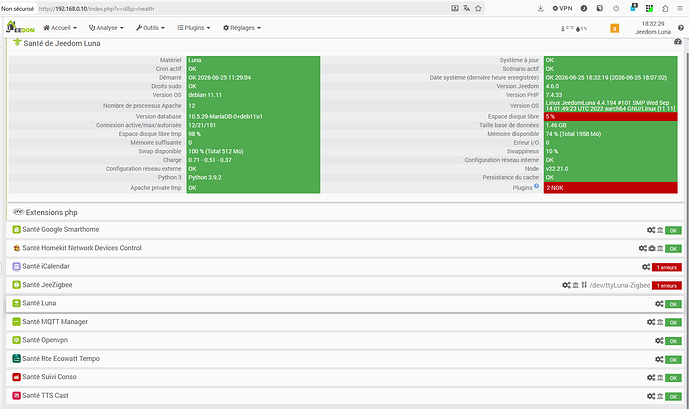The width and height of the screenshot is (690, 409).
Task: Click JeeZigbee up-down arrows port icon
Action: coord(584,285)
